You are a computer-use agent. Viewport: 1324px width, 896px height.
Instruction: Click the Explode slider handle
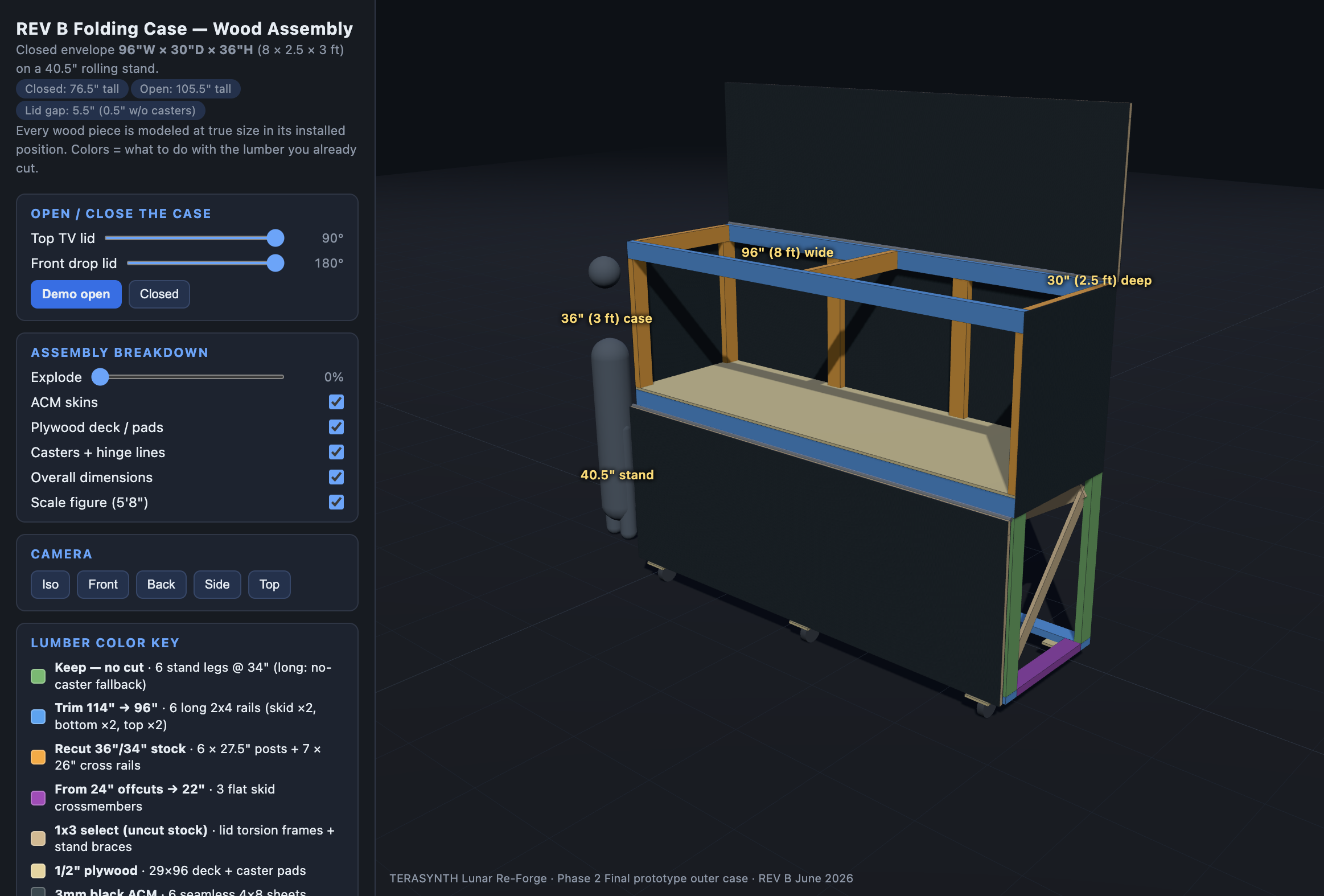[100, 377]
